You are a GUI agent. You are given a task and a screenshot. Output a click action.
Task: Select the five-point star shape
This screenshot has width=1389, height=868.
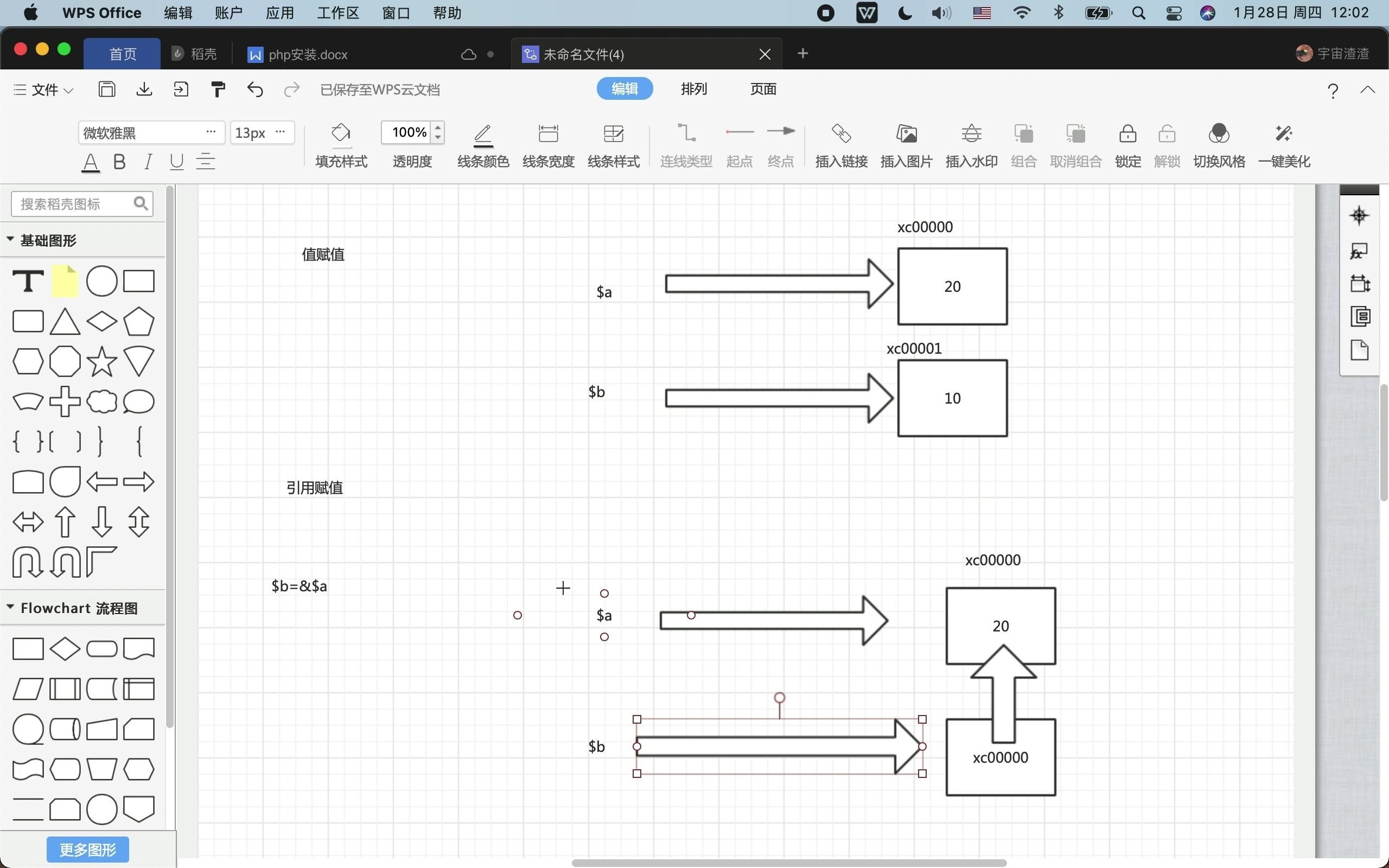101,361
